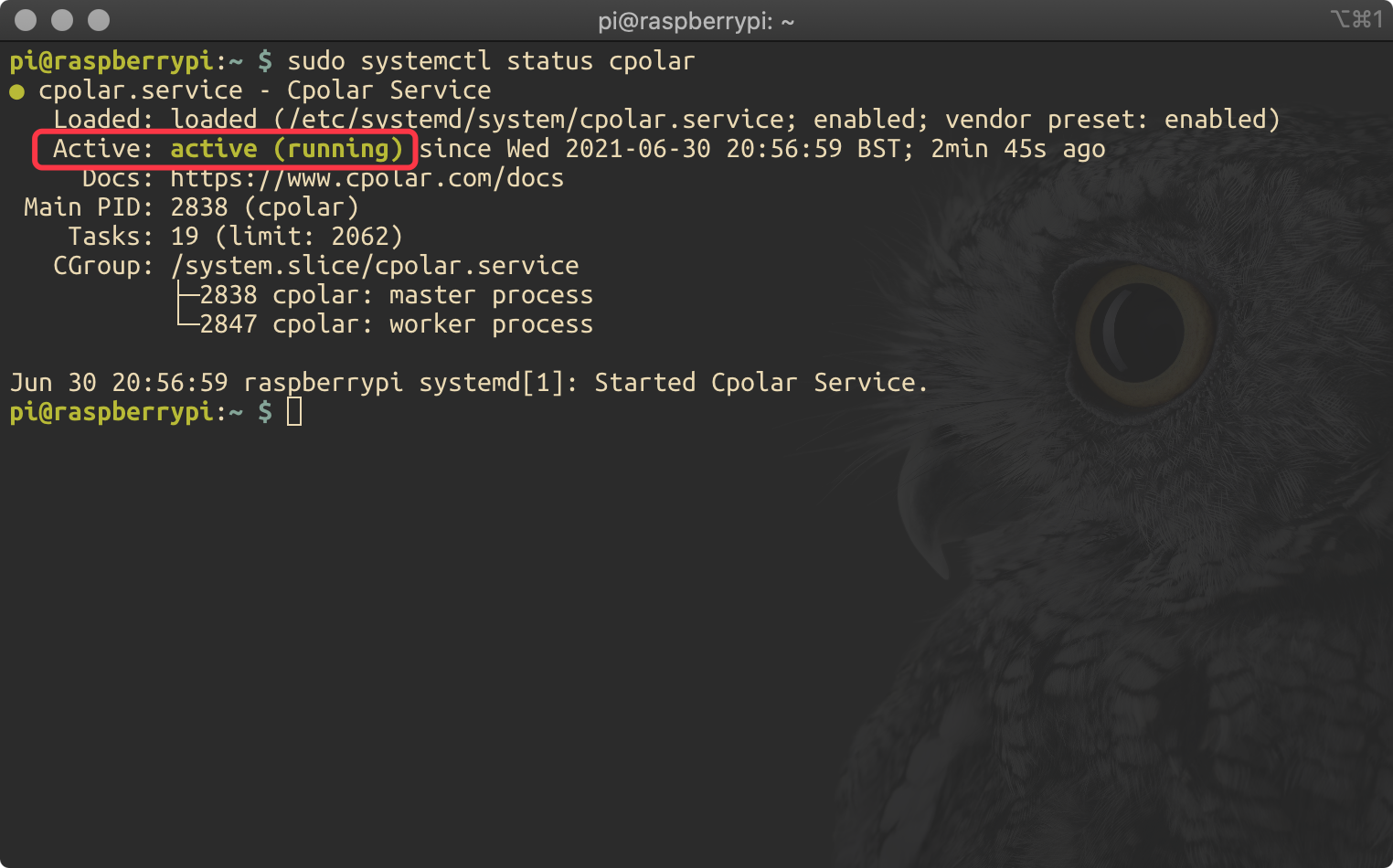1393x868 pixels.
Task: Click the 'Active:' label
Action: 103,149
